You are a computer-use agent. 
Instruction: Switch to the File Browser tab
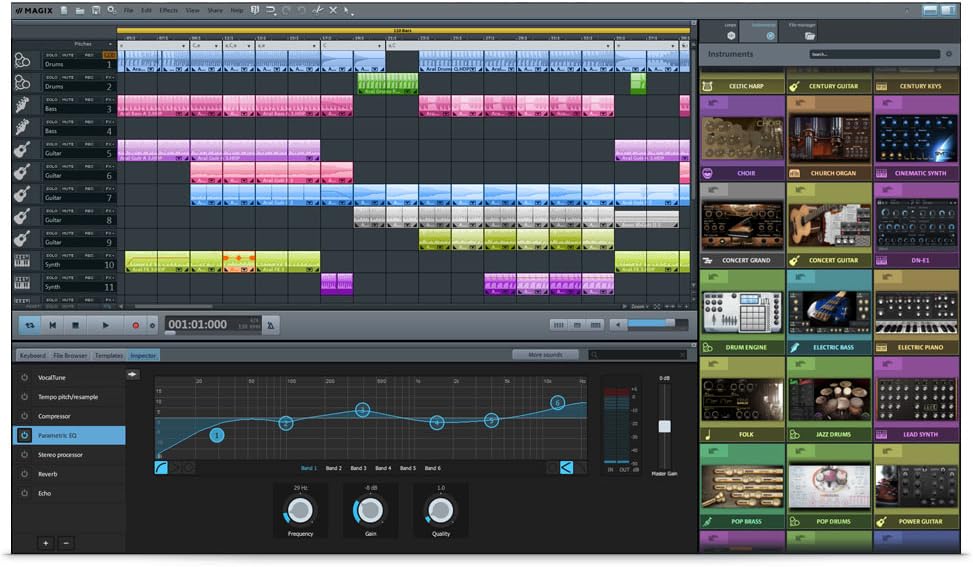coord(70,355)
